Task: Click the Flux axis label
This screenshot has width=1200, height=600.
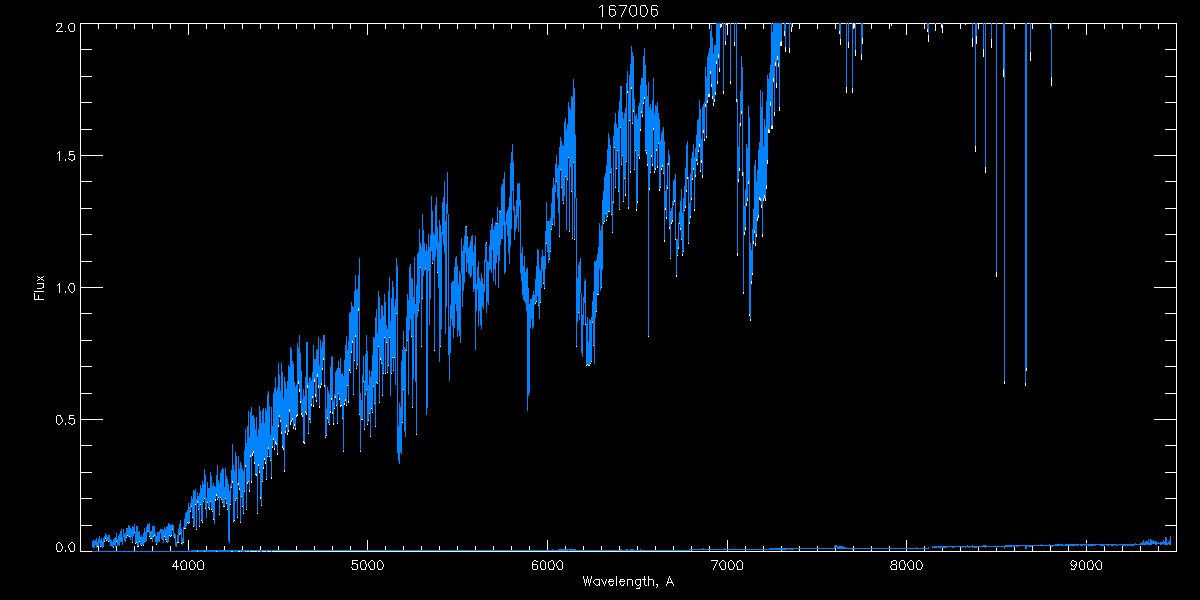Action: pos(40,288)
